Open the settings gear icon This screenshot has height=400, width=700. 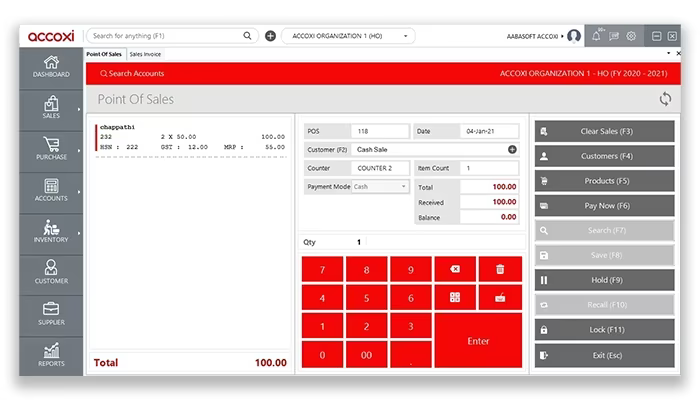[x=631, y=36]
